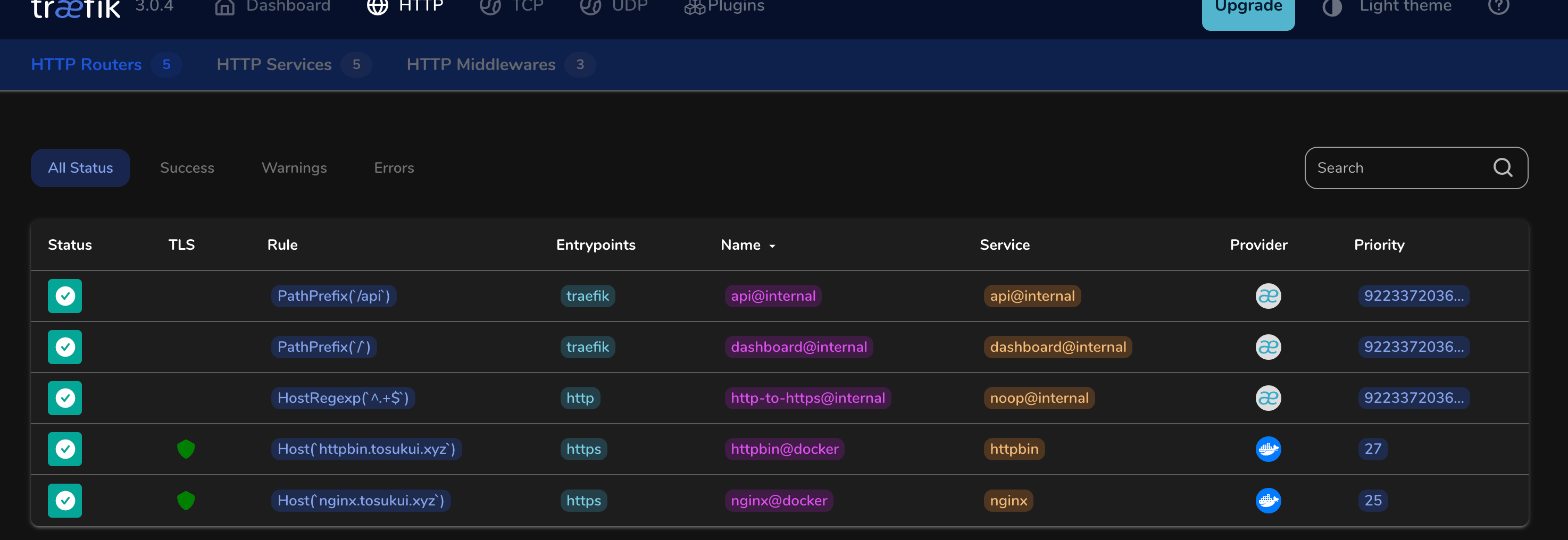Filter routers by Warnings
The width and height of the screenshot is (1568, 540).
coord(294,168)
